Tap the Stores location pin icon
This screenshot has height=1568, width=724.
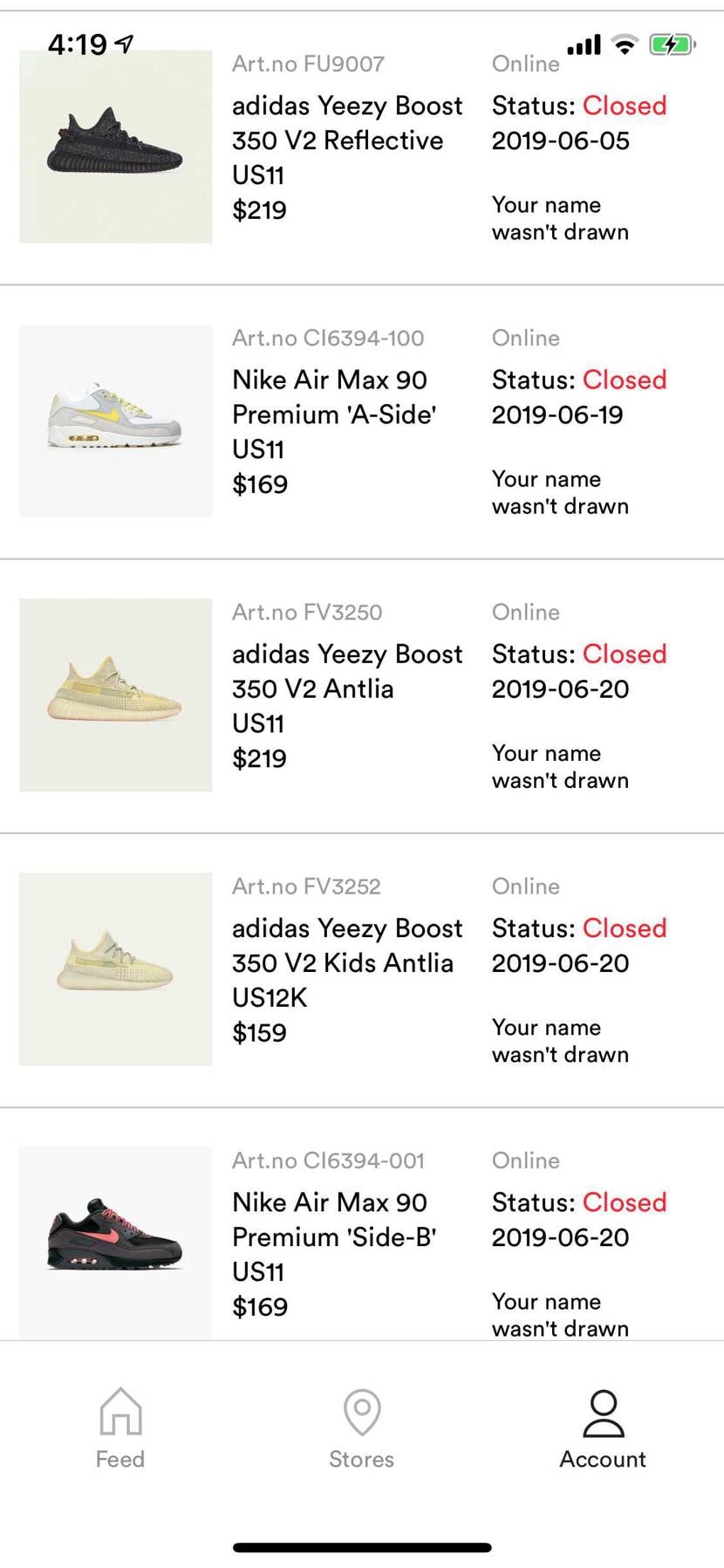point(362,1411)
